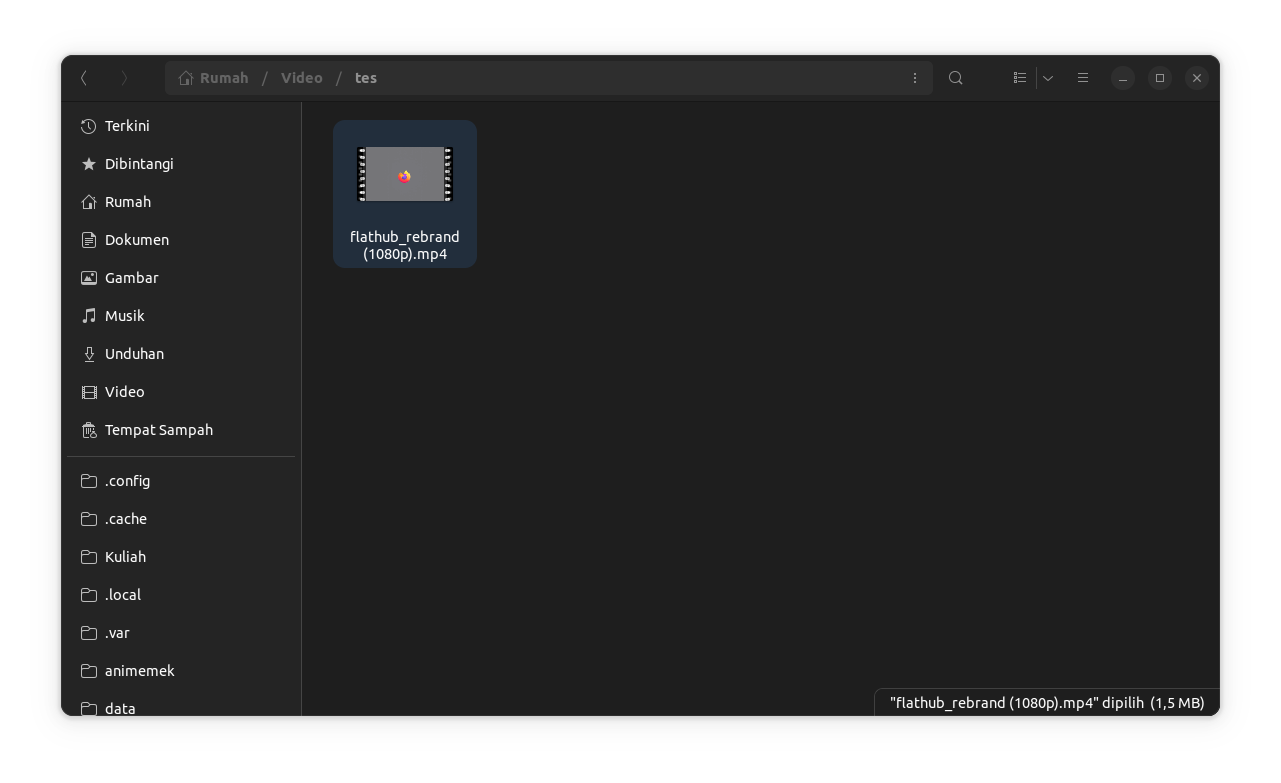Click the Musik note icon
Viewport: 1281px width, 783px height.
click(x=89, y=316)
